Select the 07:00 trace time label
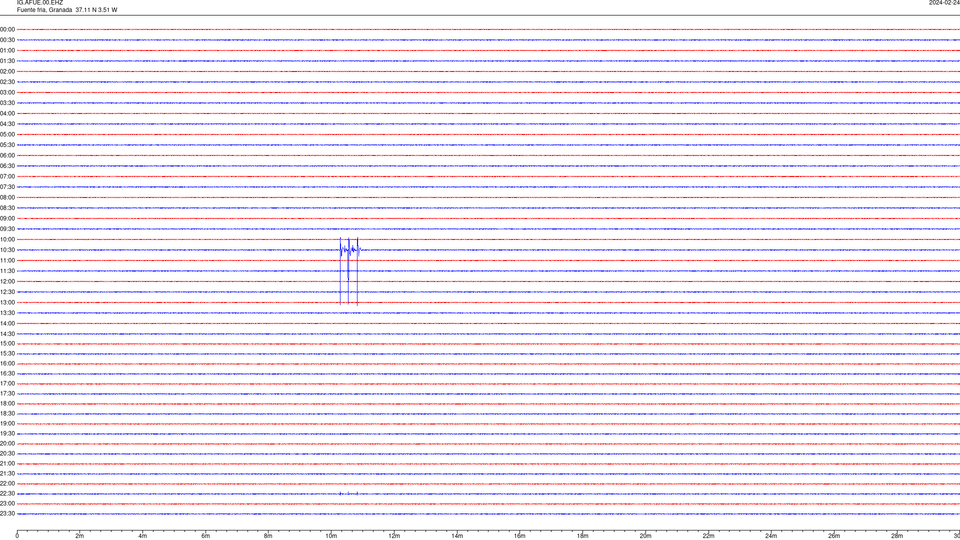 pos(7,176)
